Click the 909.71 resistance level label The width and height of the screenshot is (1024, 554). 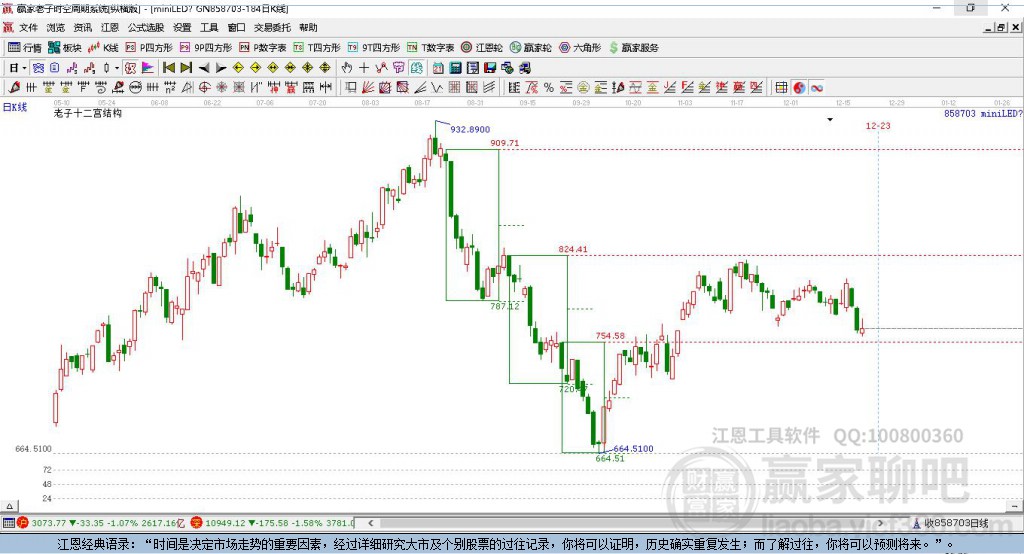pos(504,143)
